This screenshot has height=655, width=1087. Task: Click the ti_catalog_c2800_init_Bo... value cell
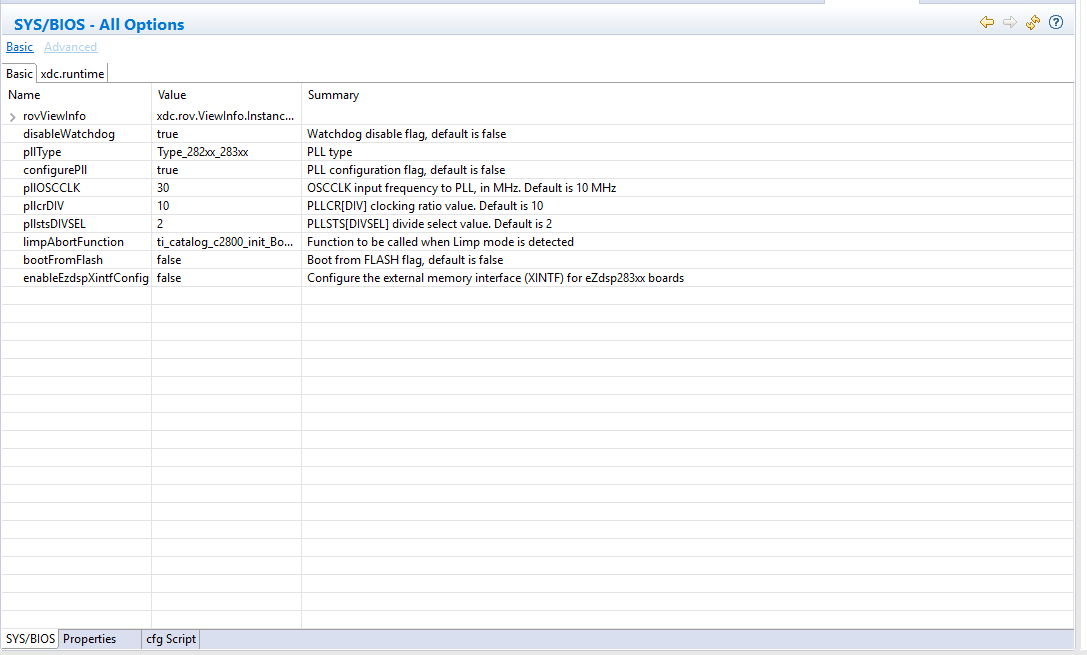(x=226, y=242)
